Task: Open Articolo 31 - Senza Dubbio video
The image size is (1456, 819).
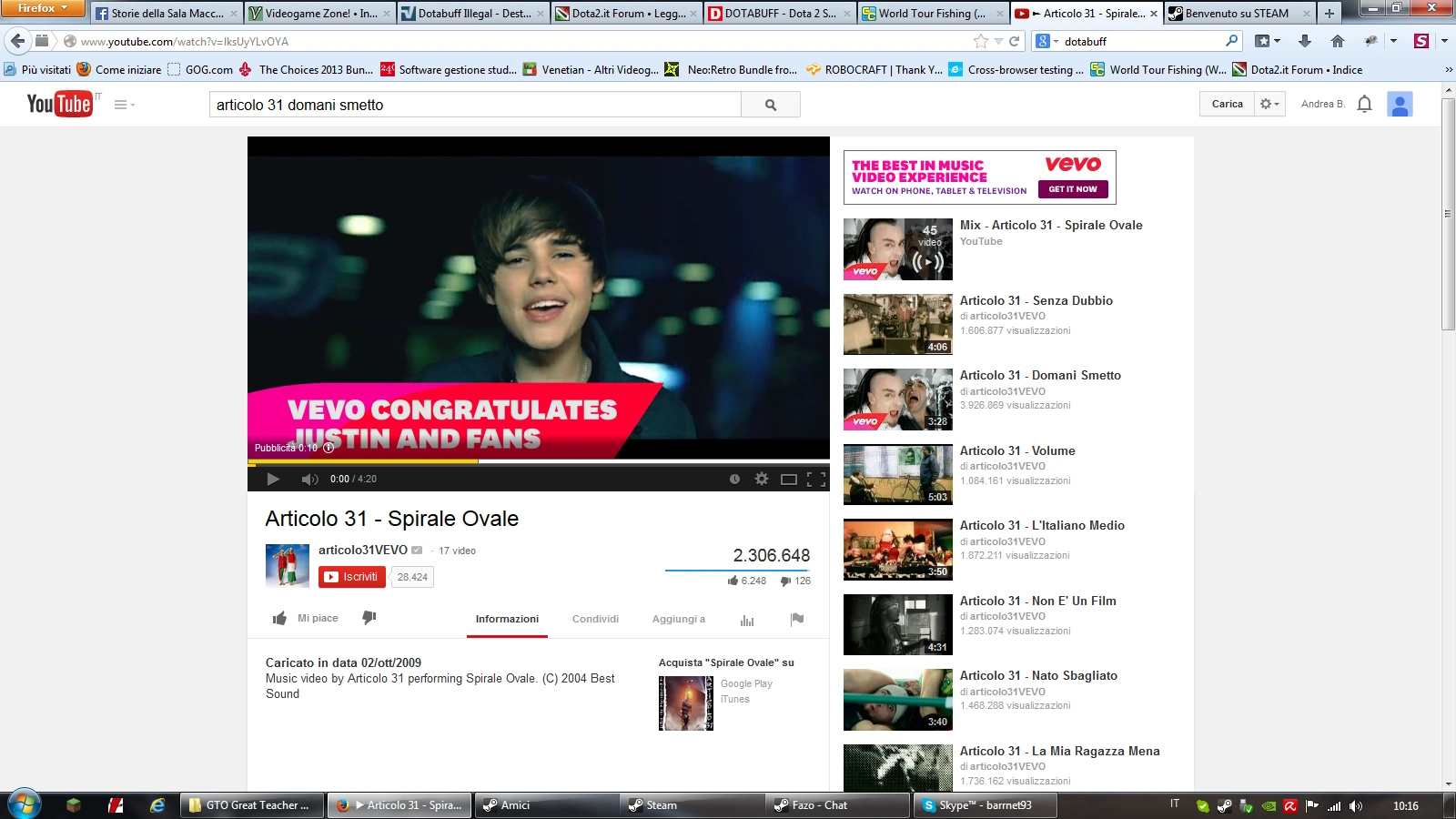Action: pos(1036,300)
